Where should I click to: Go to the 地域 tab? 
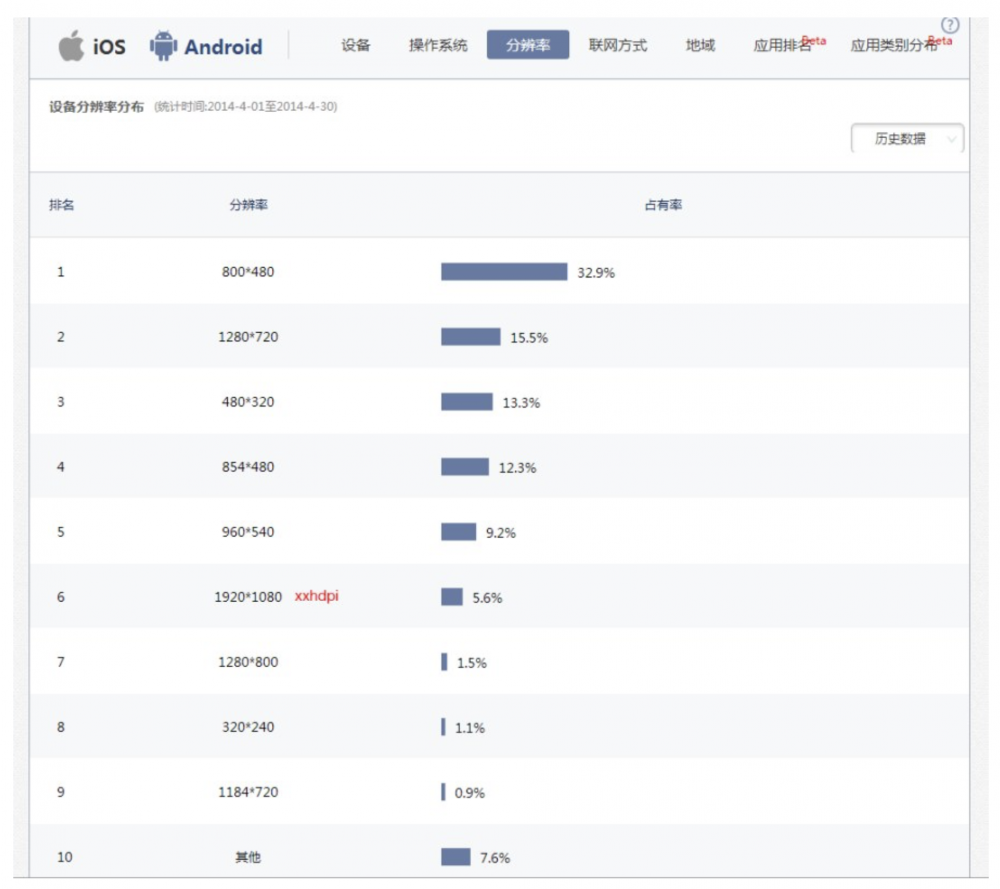tap(700, 46)
